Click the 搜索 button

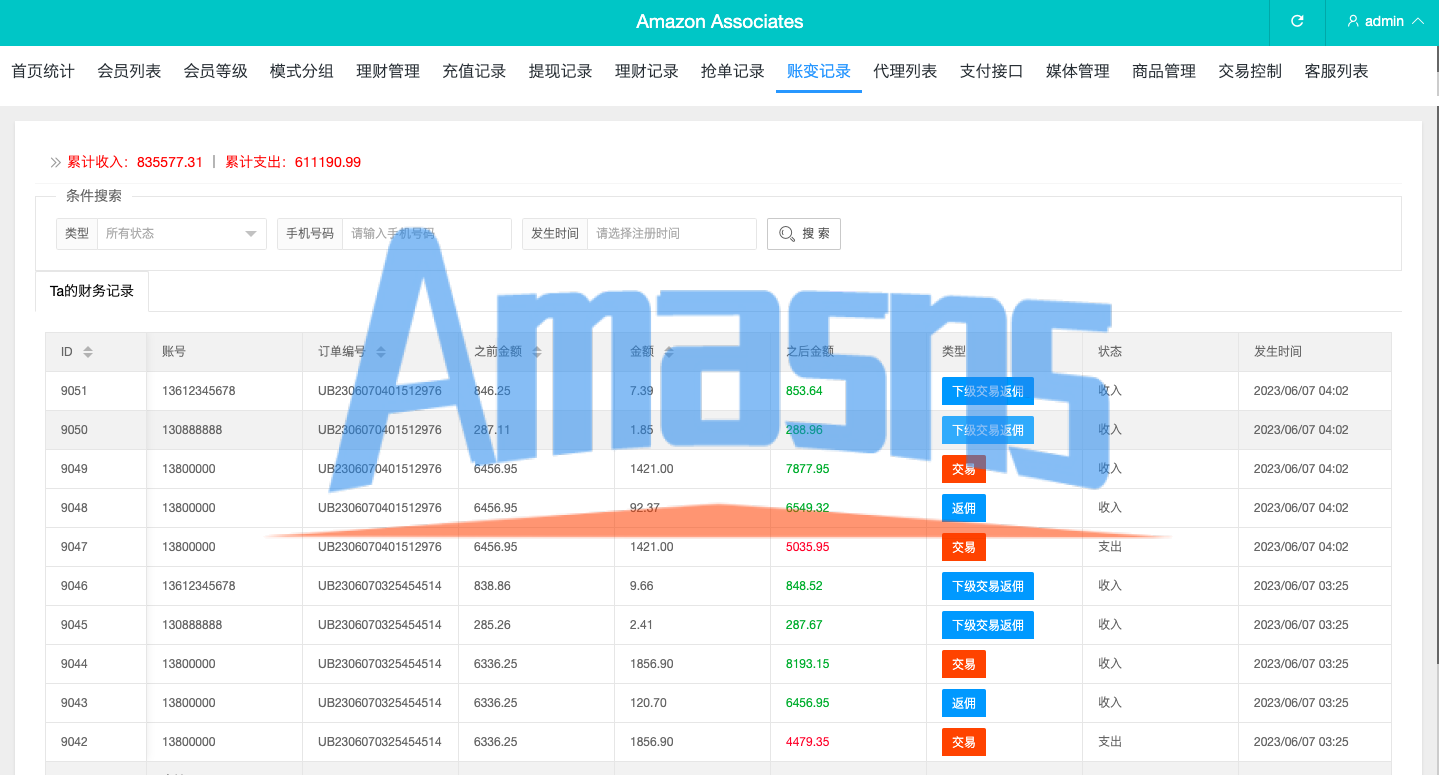(804, 233)
